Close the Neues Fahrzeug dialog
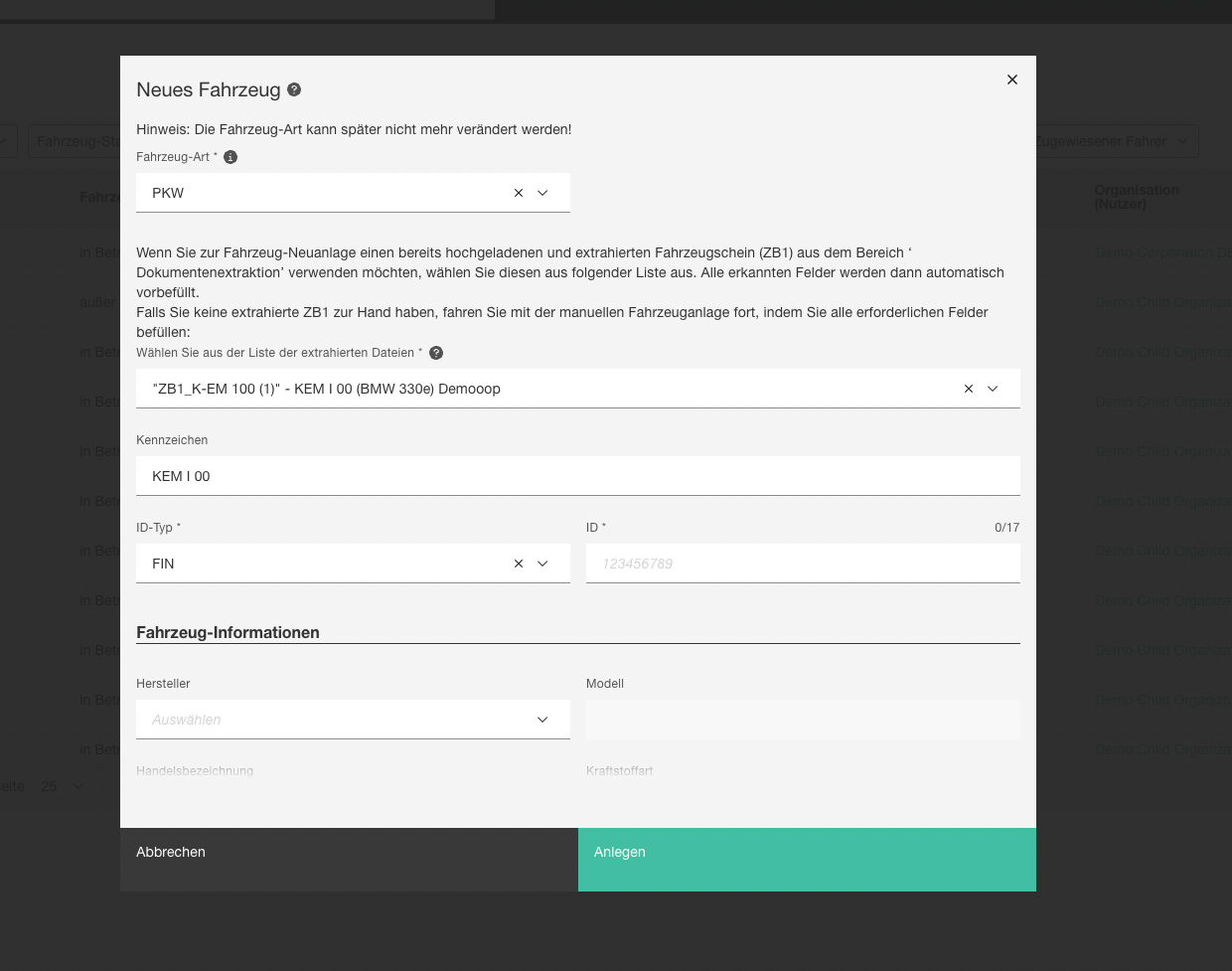Image resolution: width=1232 pixels, height=971 pixels. (x=1012, y=80)
